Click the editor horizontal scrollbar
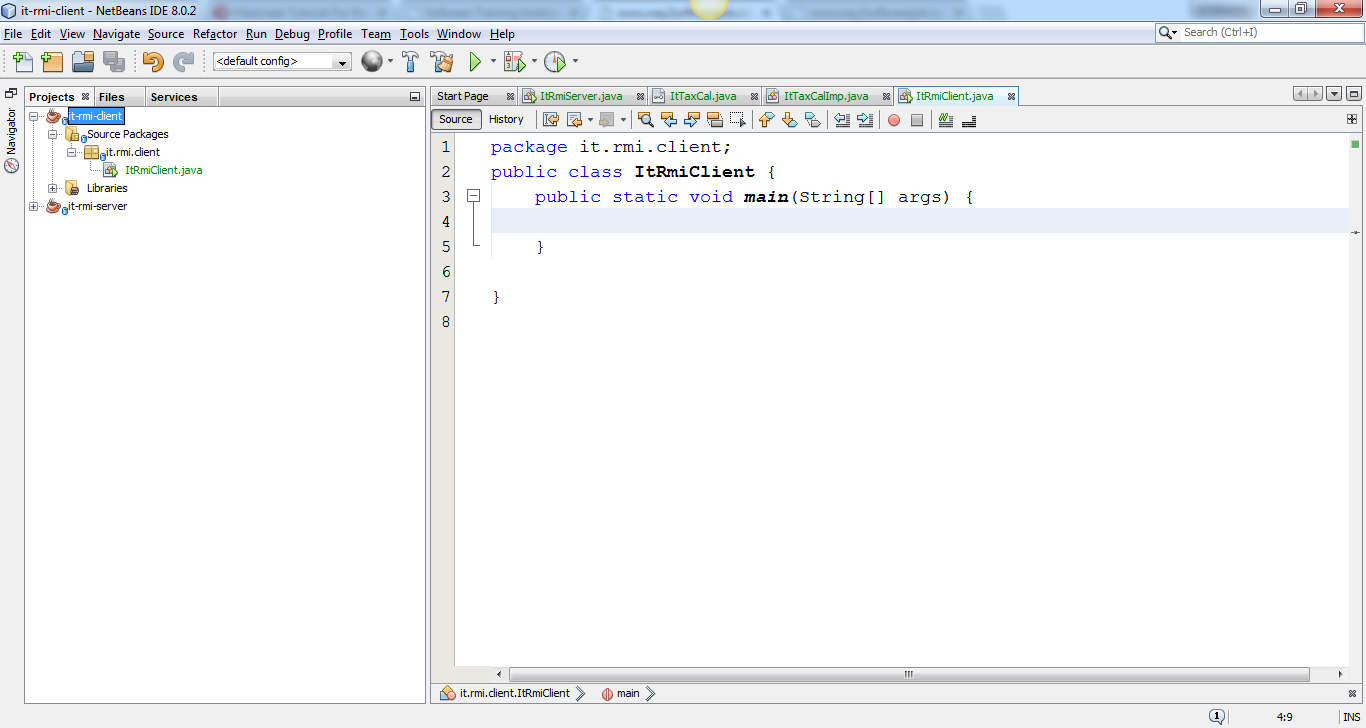This screenshot has height=728, width=1366. (x=909, y=674)
